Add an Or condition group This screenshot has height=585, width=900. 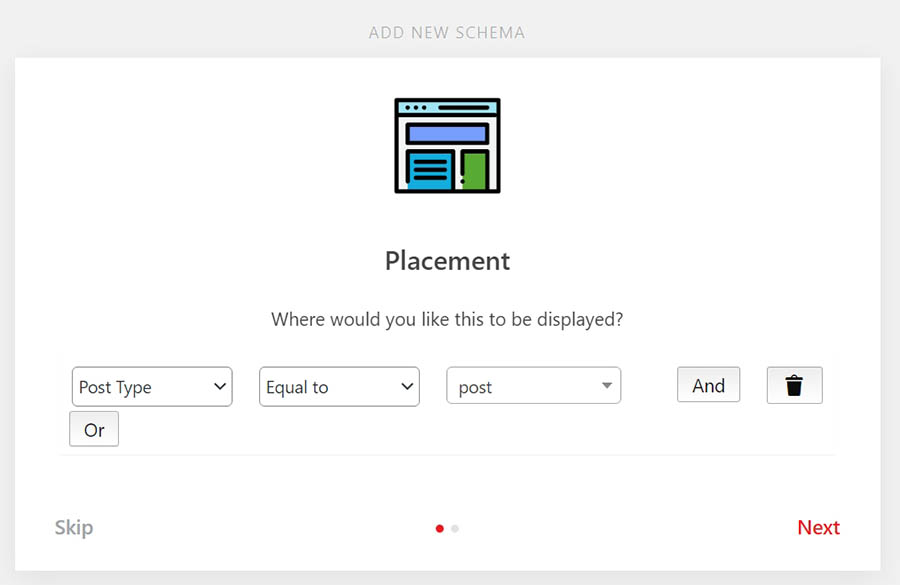[94, 430]
